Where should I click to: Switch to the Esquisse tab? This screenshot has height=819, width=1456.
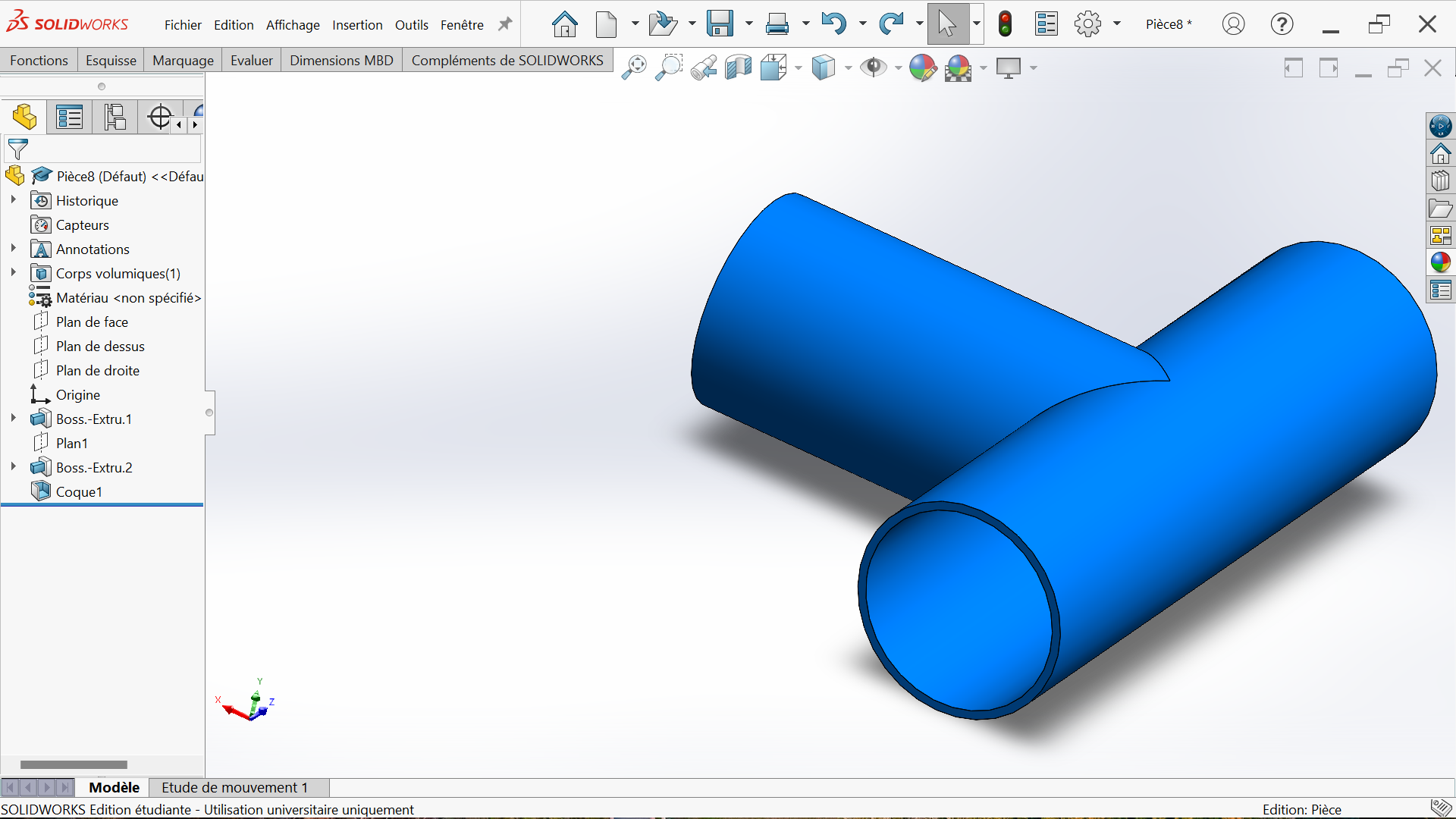tap(111, 60)
